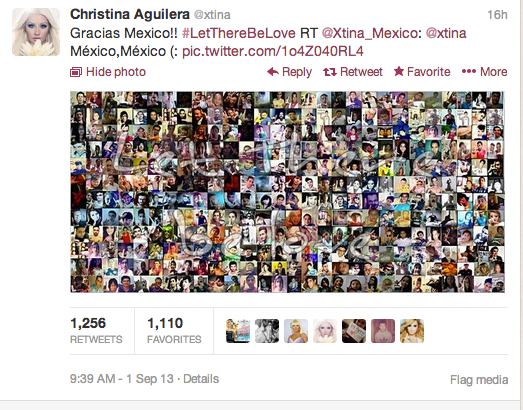Screen dimensions: 523x410
Task: Click the Favorite star icon
Action: [399, 71]
